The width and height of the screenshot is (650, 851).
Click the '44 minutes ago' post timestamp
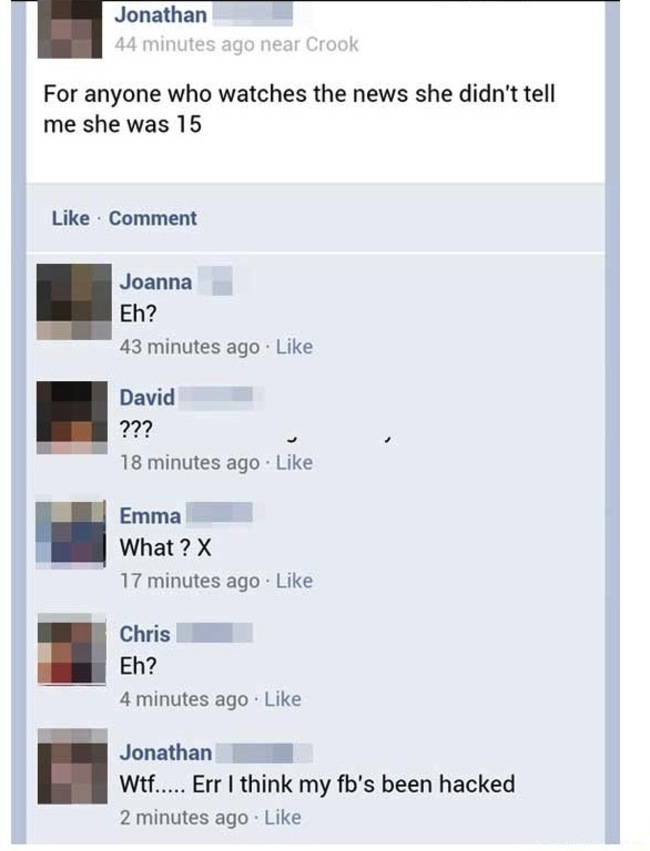pos(185,44)
